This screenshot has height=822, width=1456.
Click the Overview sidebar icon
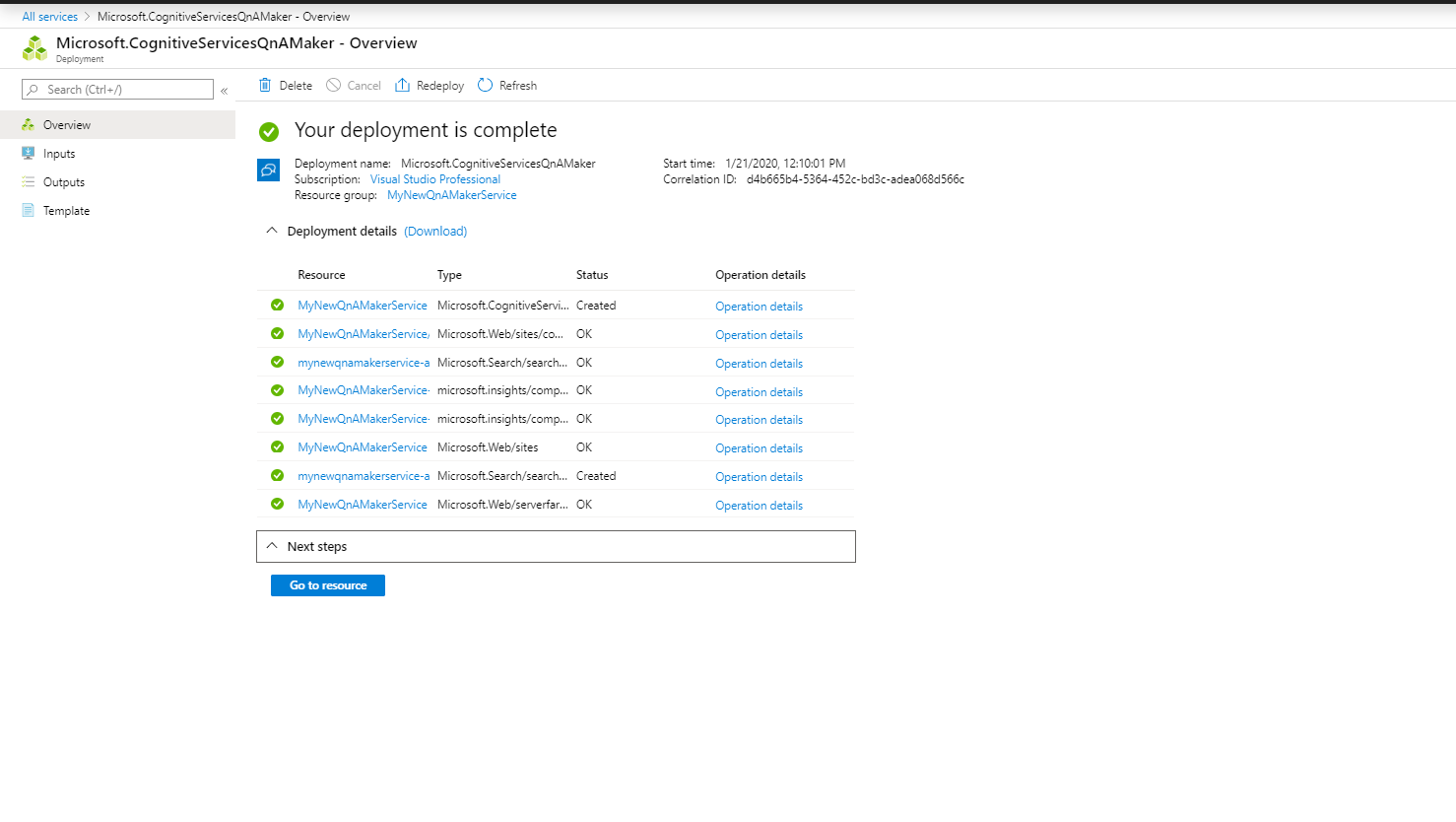click(x=28, y=125)
